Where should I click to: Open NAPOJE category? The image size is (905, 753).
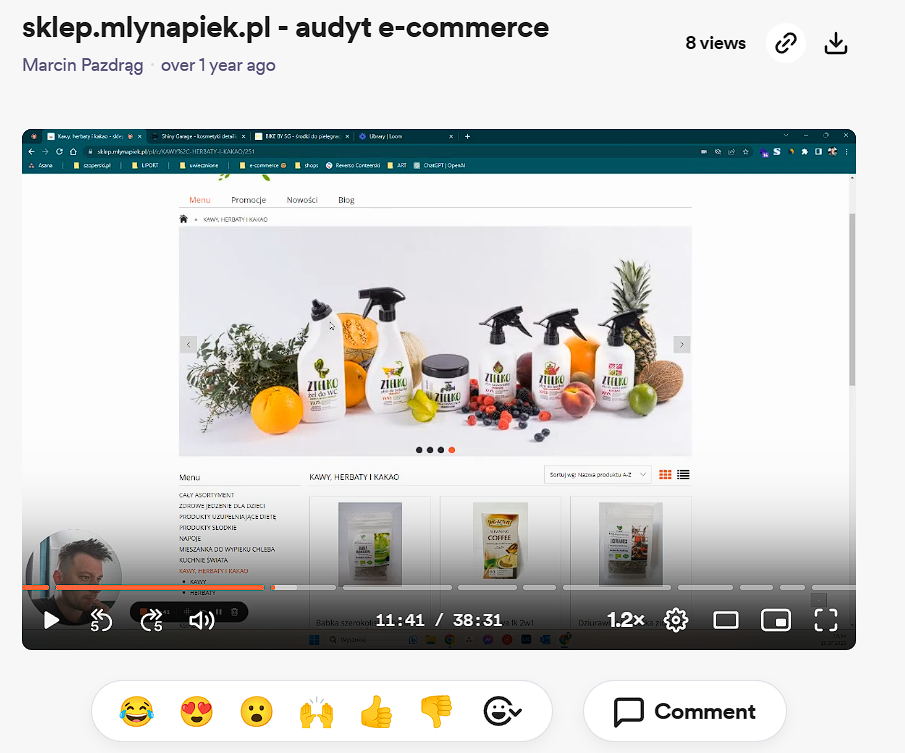(x=190, y=538)
